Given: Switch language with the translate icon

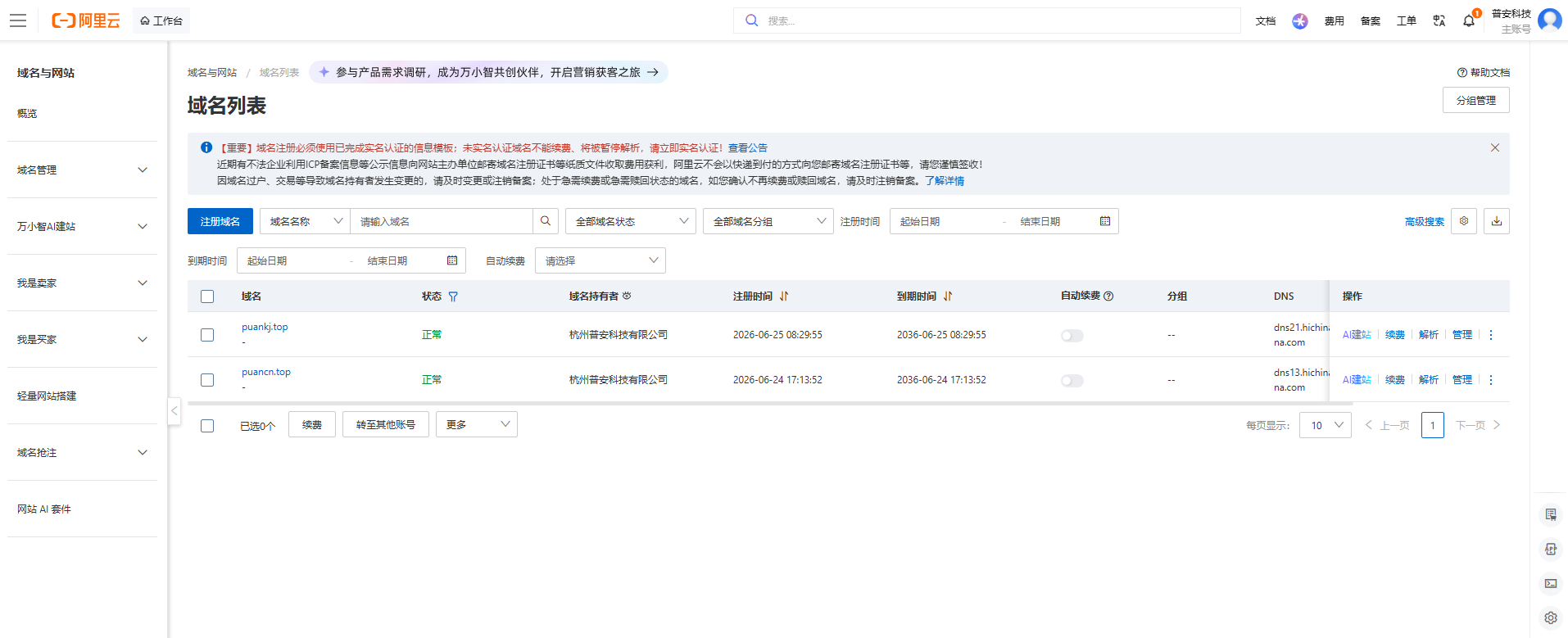Looking at the screenshot, I should (x=1439, y=21).
